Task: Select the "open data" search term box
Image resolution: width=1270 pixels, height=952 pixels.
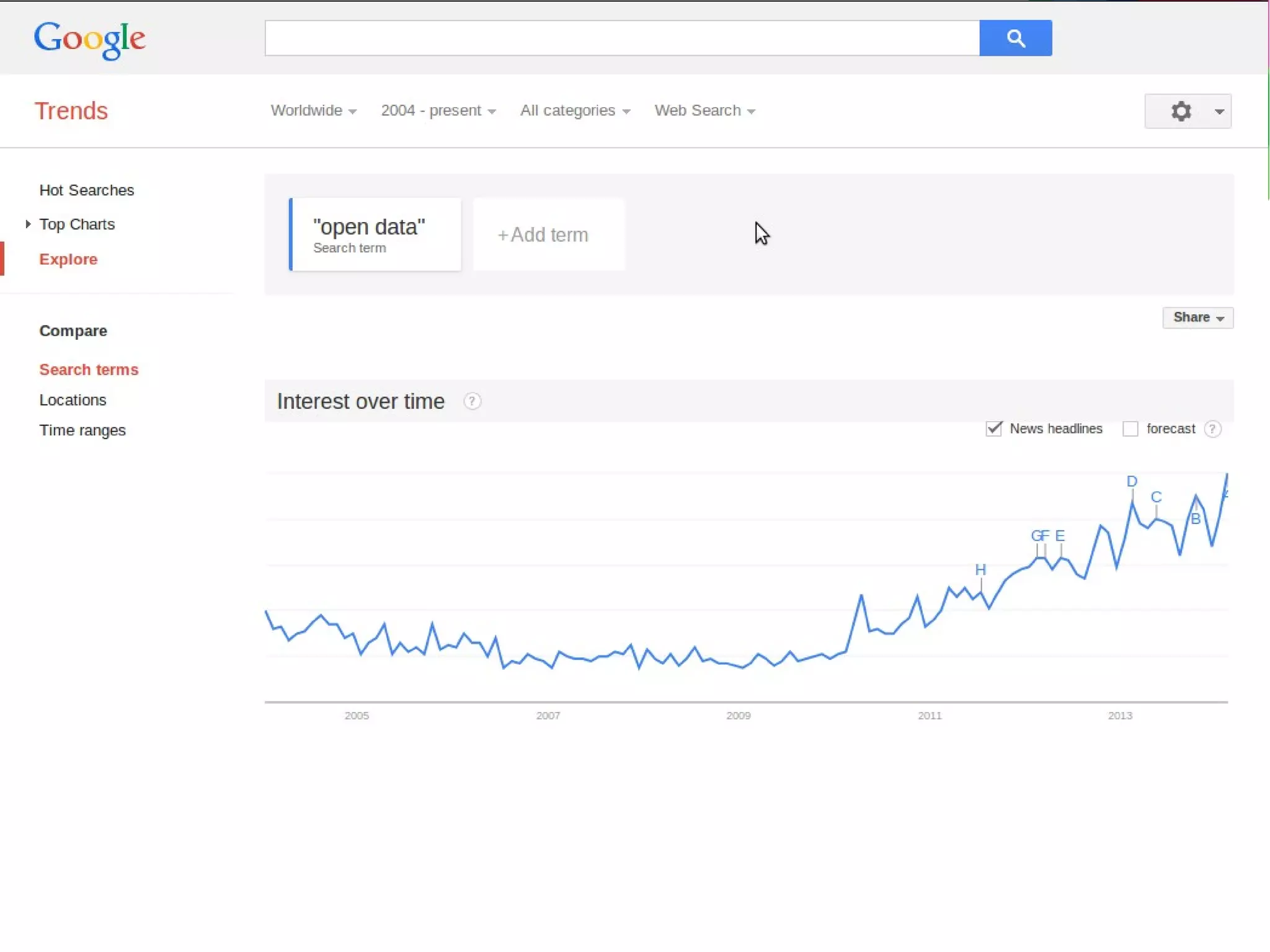Action: (x=375, y=234)
